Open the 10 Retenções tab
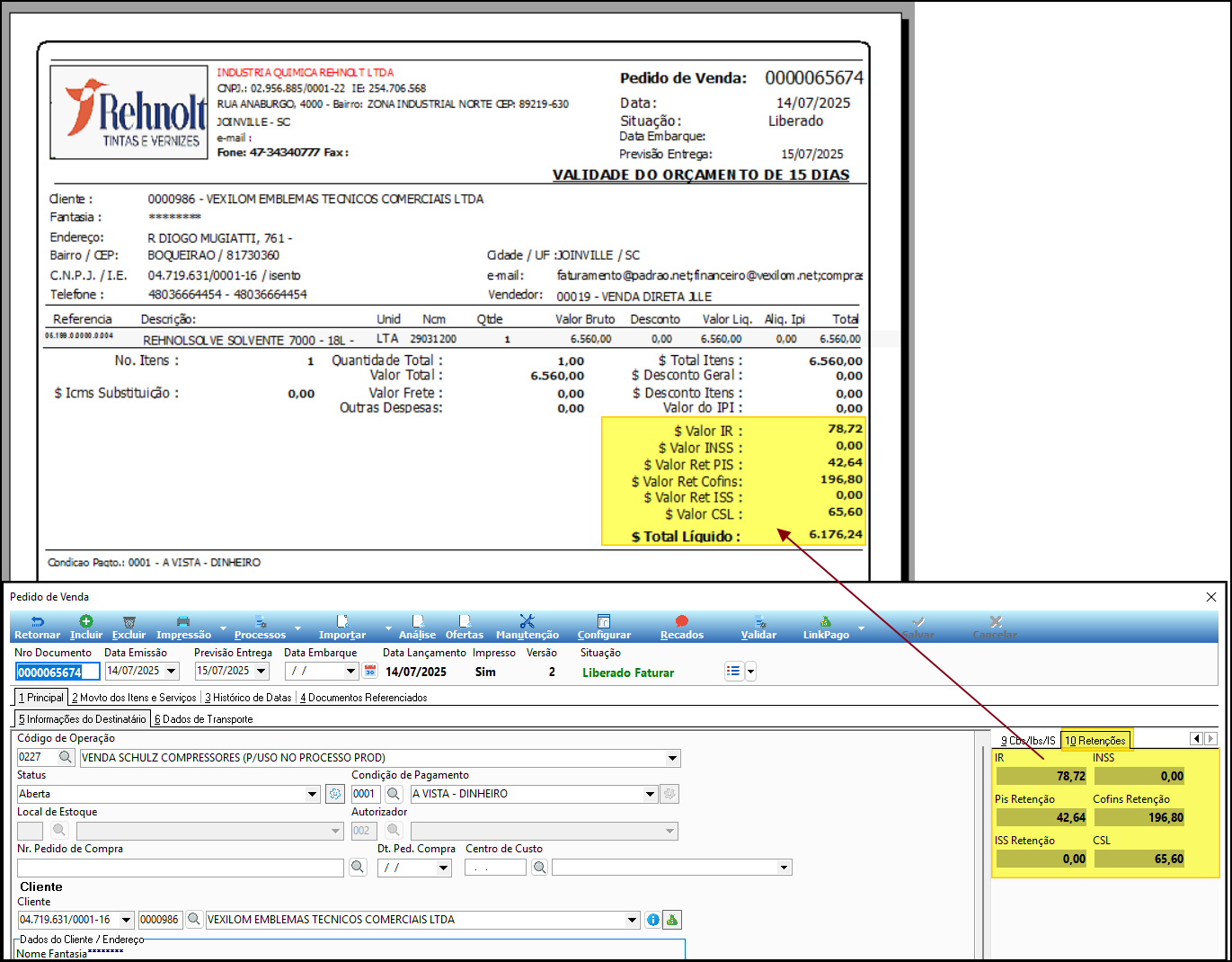The image size is (1232, 962). [x=1095, y=741]
